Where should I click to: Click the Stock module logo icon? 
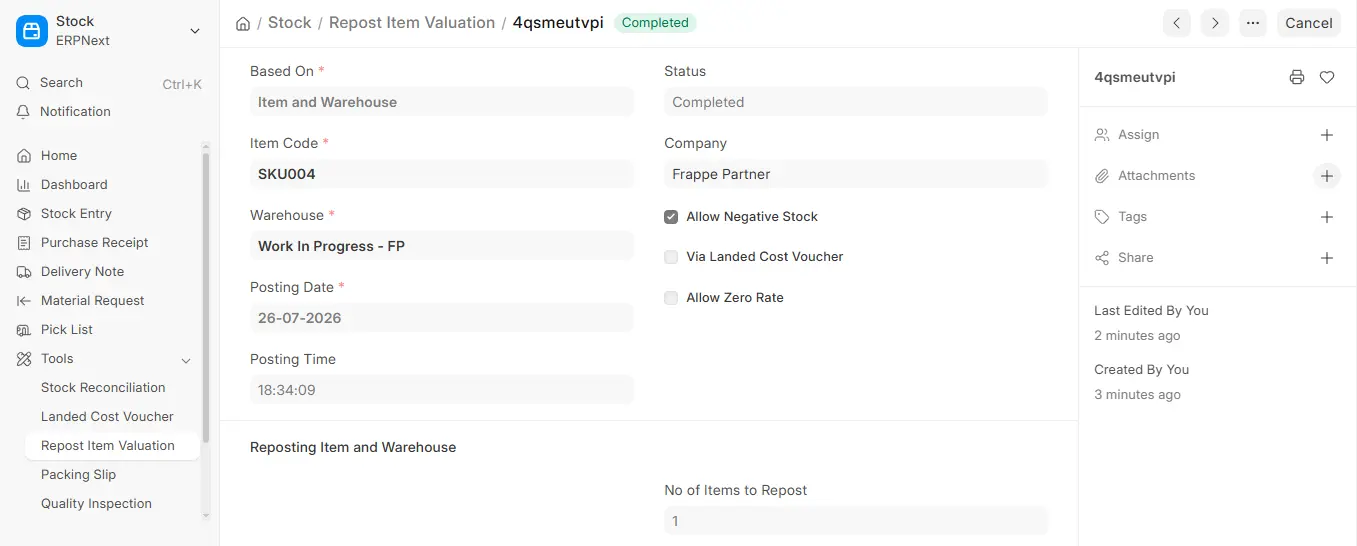[x=32, y=31]
